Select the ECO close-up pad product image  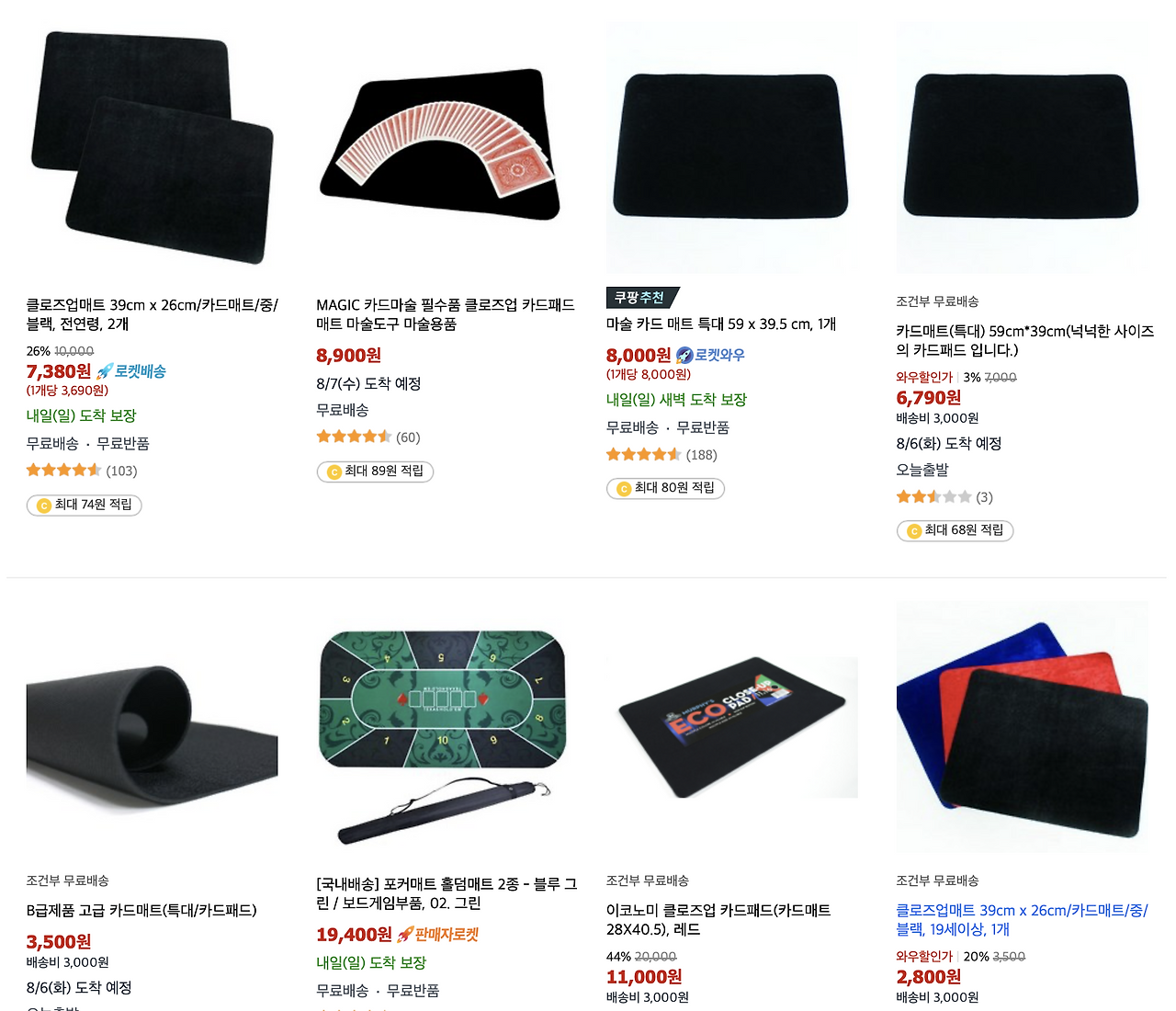click(732, 727)
